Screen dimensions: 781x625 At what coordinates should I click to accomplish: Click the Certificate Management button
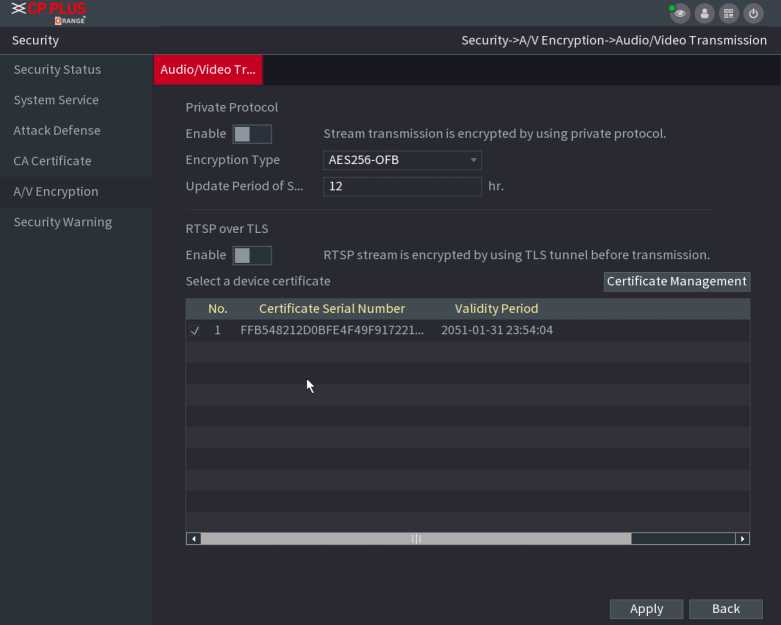[x=676, y=282]
